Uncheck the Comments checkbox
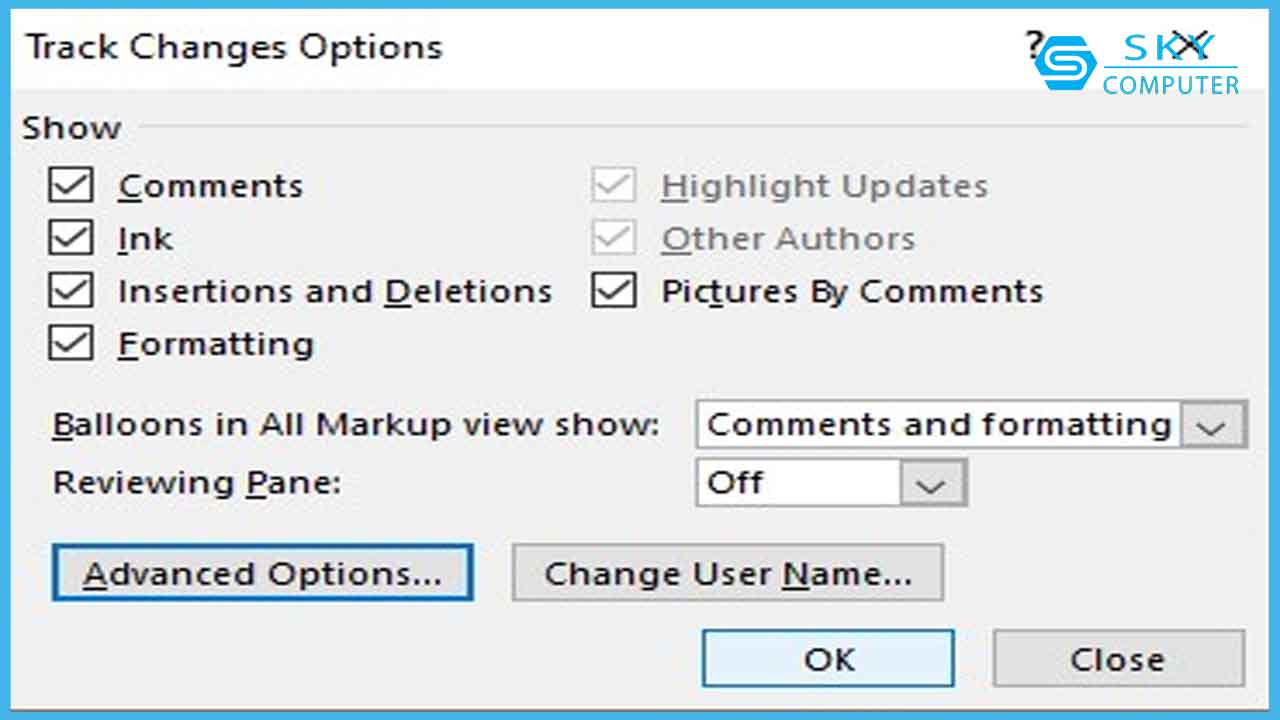This screenshot has width=1280, height=720. coord(71,186)
